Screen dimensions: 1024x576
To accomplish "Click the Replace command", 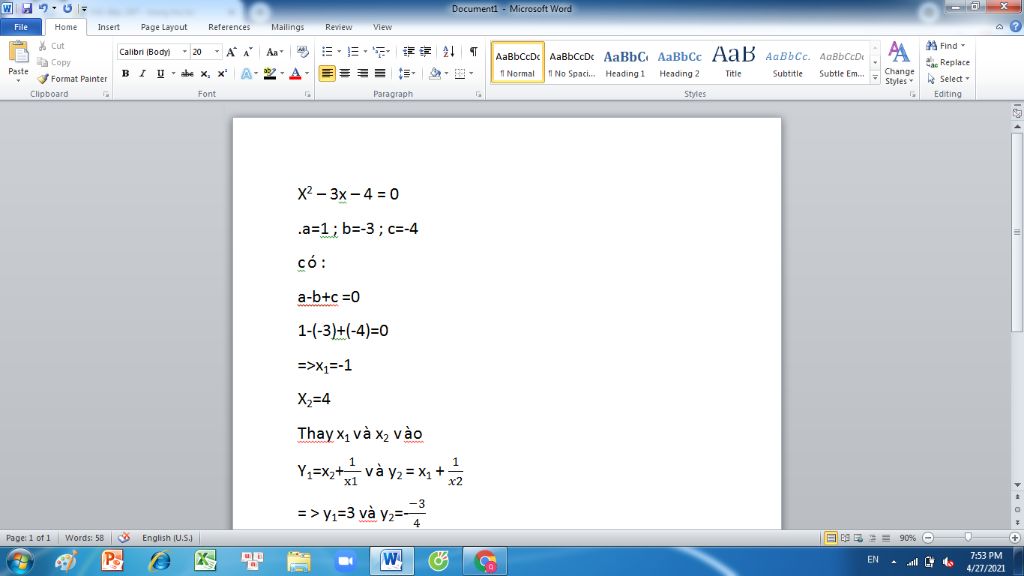I will [x=948, y=62].
